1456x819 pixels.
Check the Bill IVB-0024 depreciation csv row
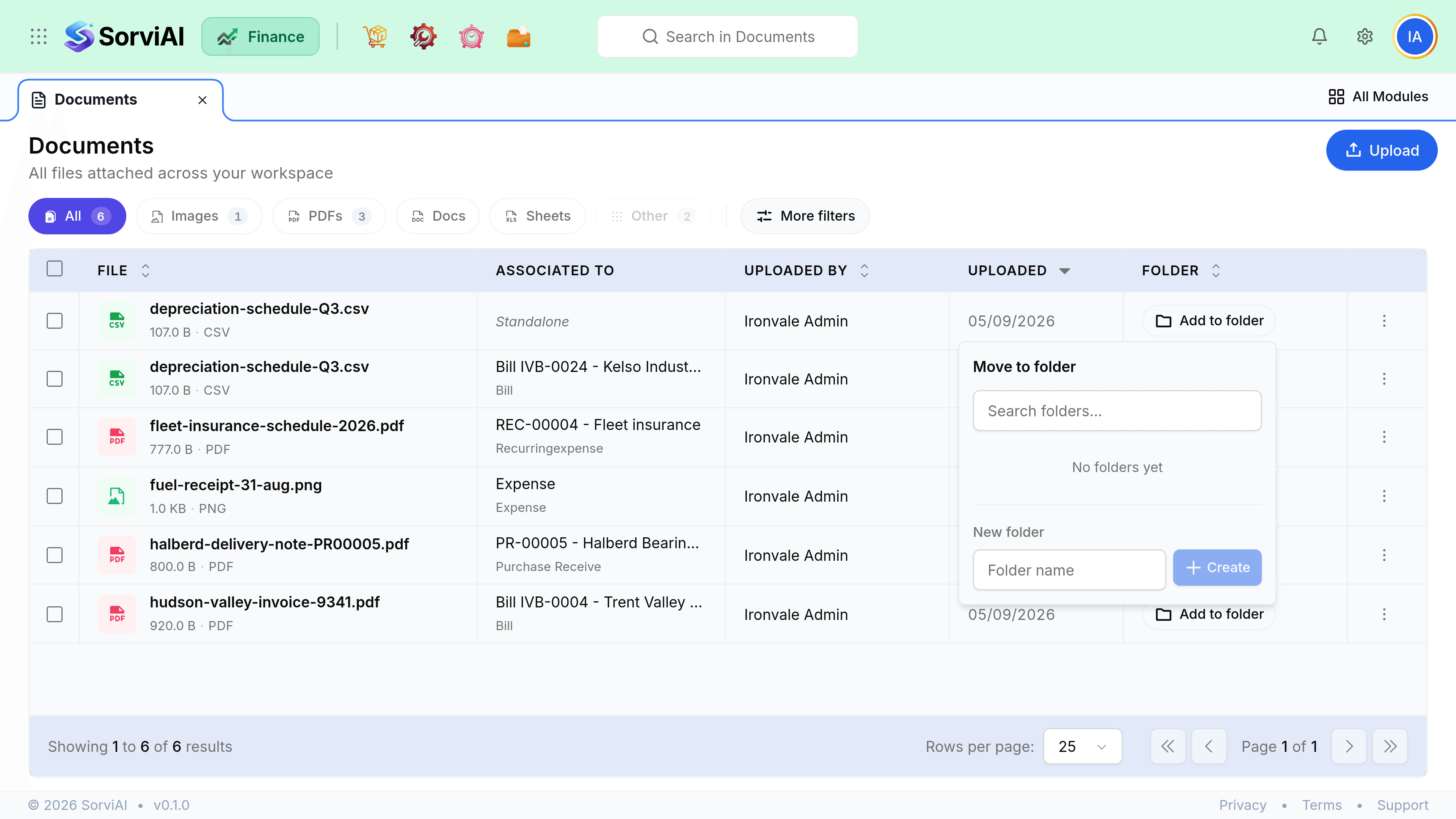click(54, 379)
